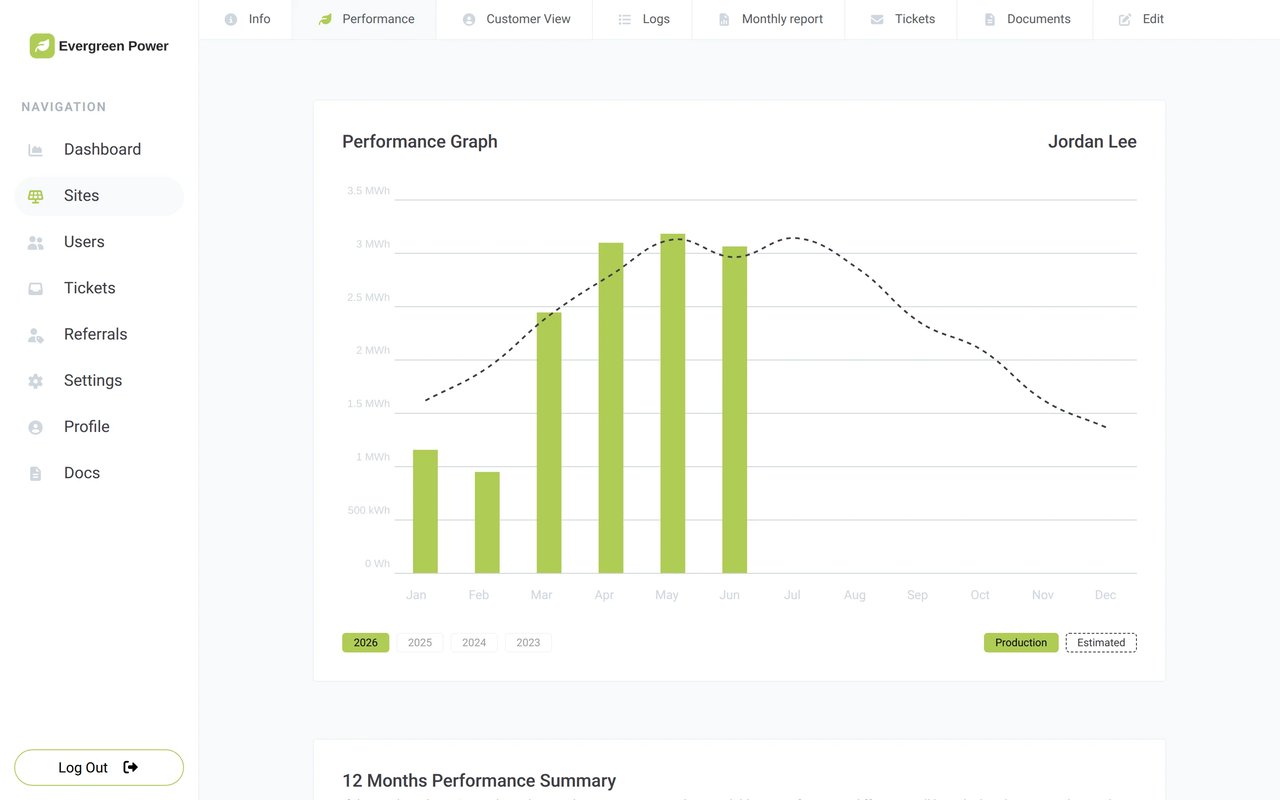Switch to the Logs tab
The width and height of the screenshot is (1280, 800).
(x=642, y=19)
